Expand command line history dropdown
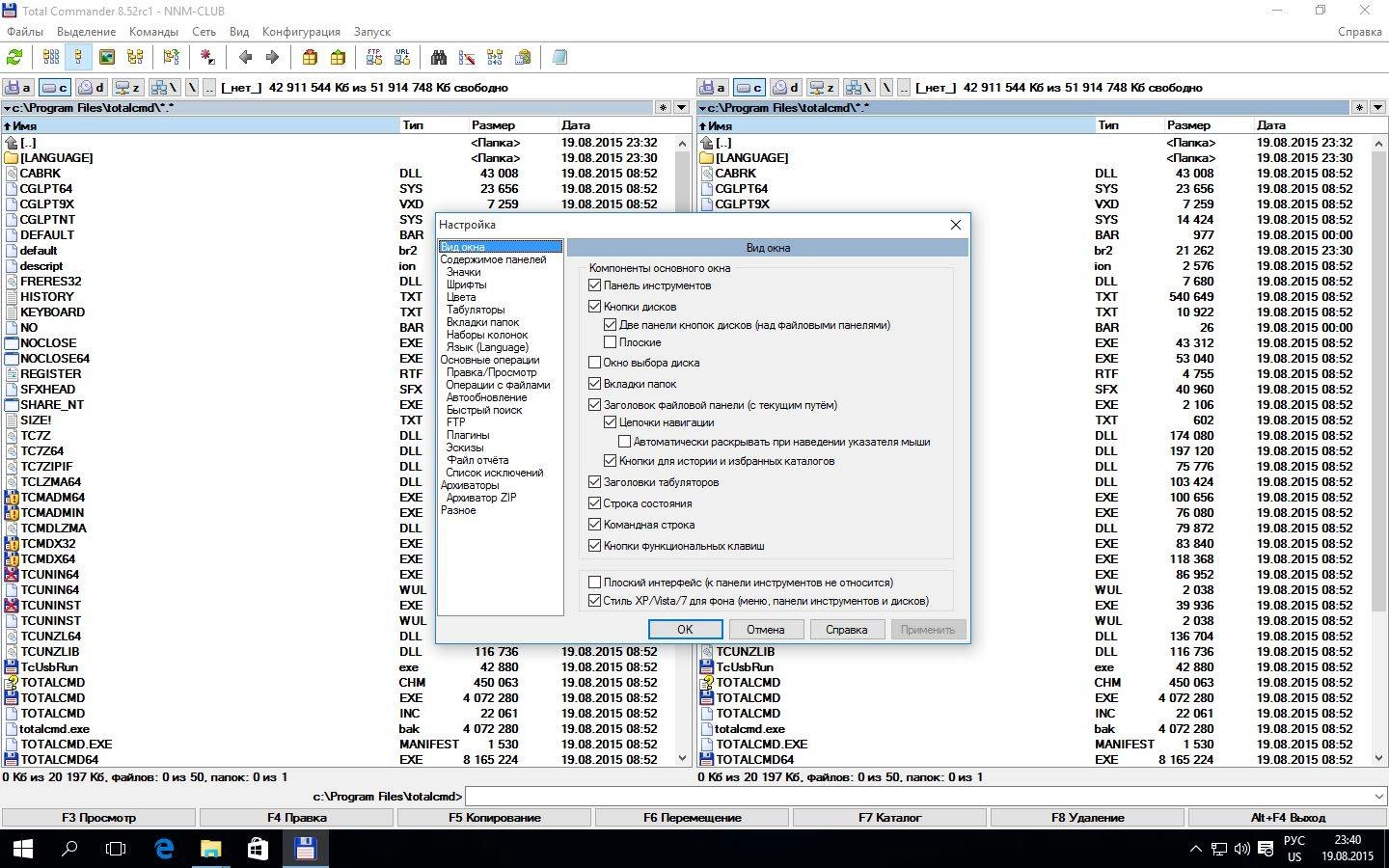 tap(1377, 797)
